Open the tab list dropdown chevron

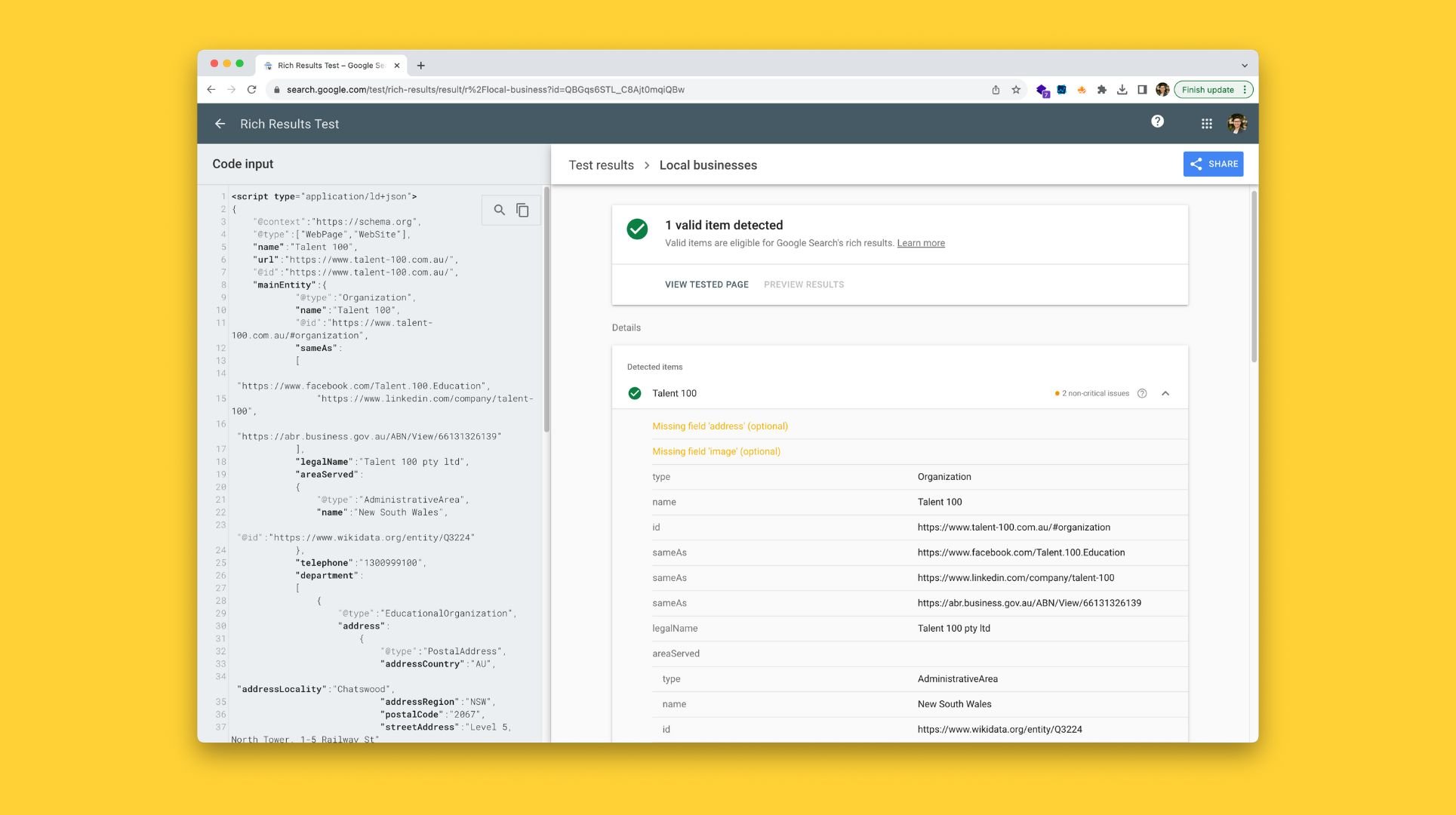[x=1244, y=66]
